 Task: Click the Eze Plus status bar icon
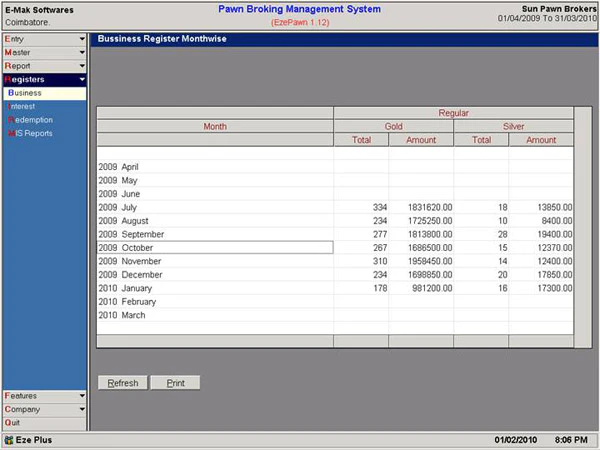pyautogui.click(x=9, y=440)
